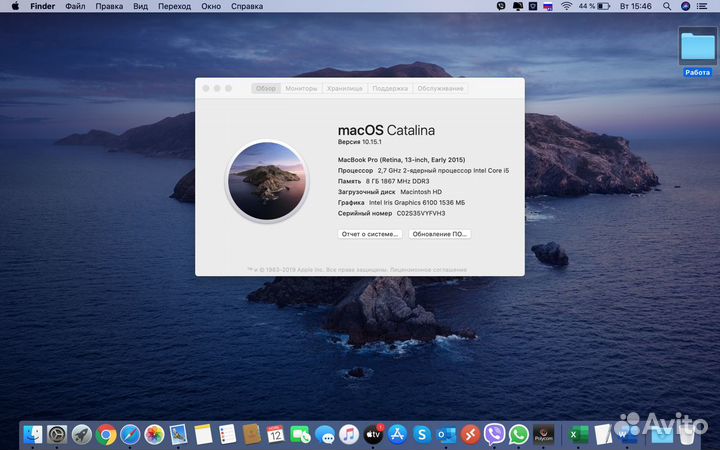720x450 pixels.
Task: Click the shield icon in menu bar
Action: 533,6
